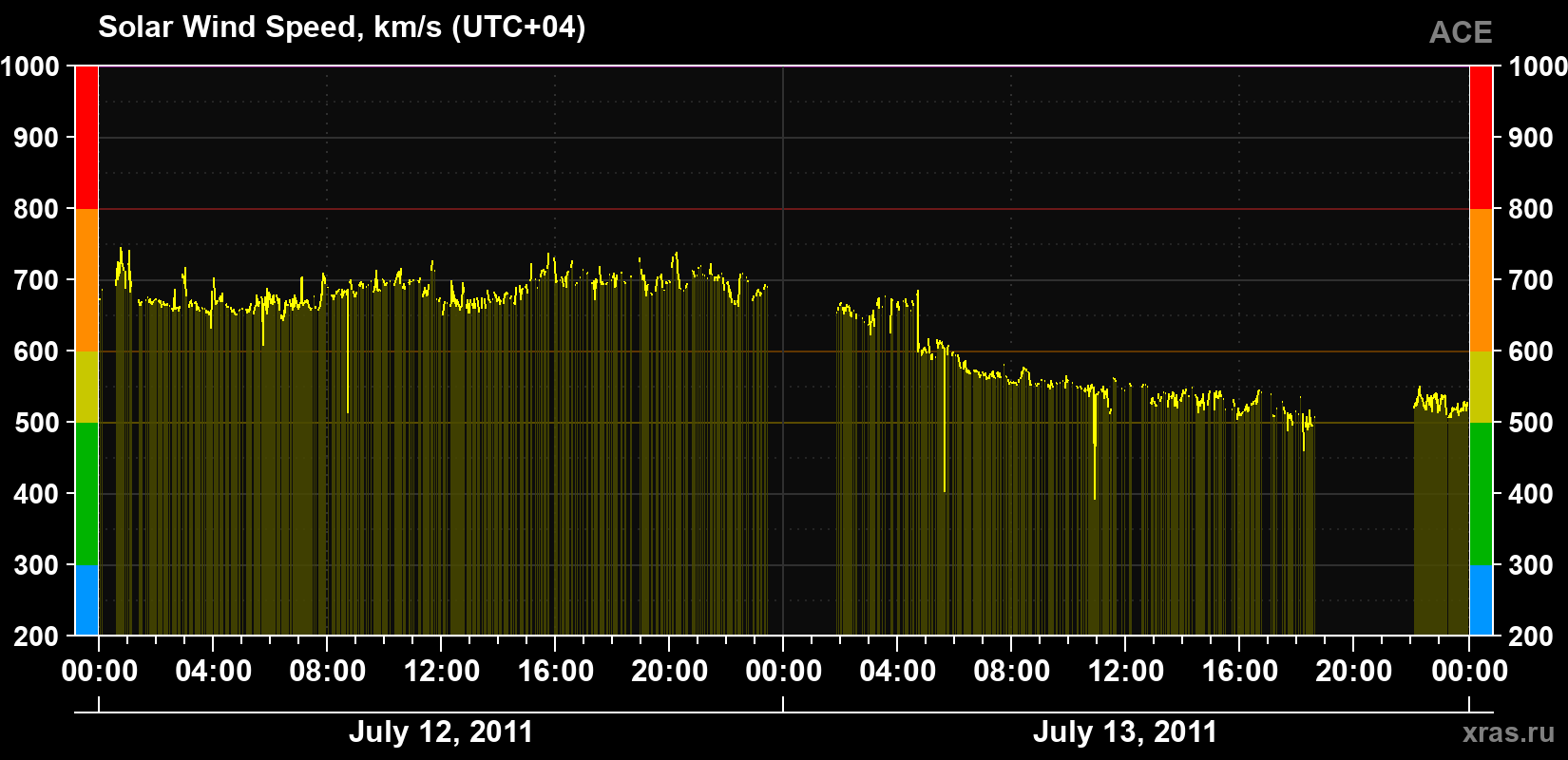Click the blue band on right-hand scale
The height and width of the screenshot is (760, 1568).
click(x=1481, y=600)
